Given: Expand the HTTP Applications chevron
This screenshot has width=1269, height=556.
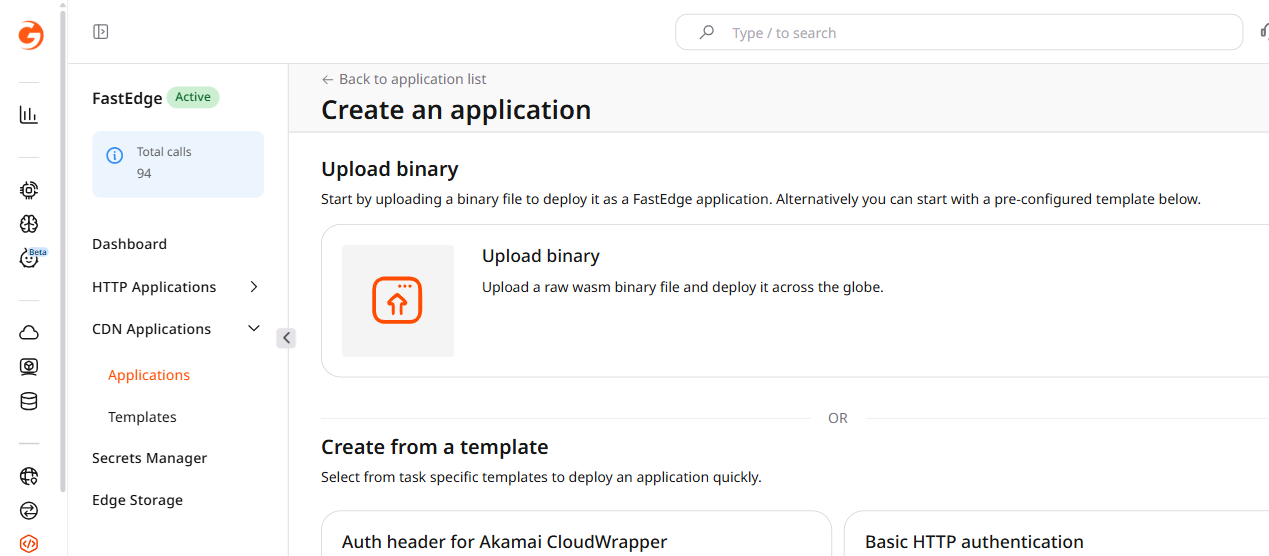Looking at the screenshot, I should pyautogui.click(x=254, y=287).
